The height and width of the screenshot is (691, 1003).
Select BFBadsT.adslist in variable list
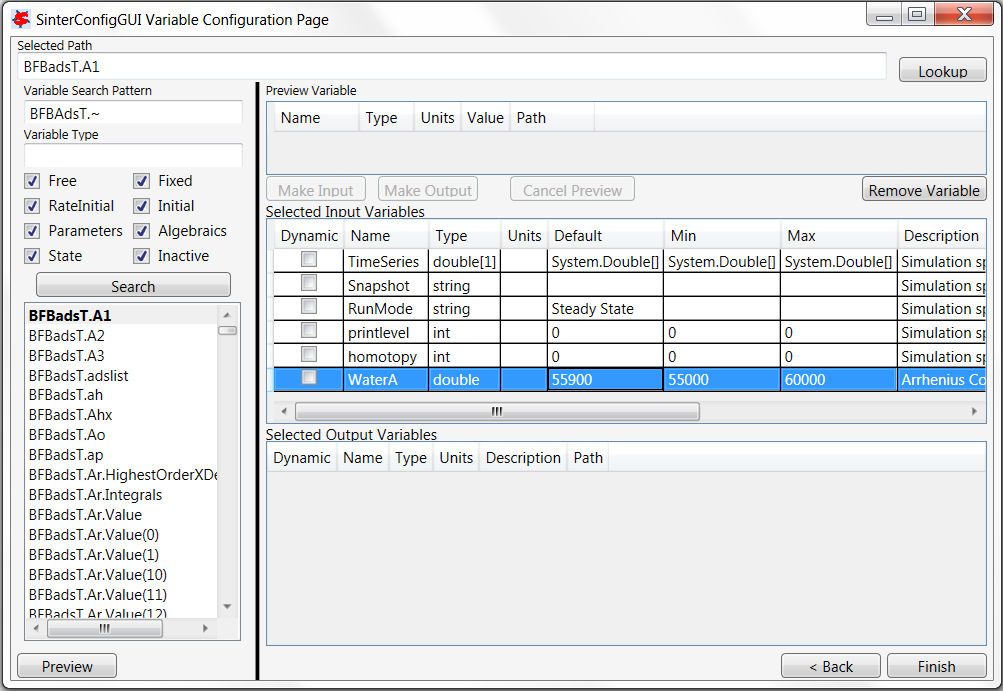[x=78, y=375]
